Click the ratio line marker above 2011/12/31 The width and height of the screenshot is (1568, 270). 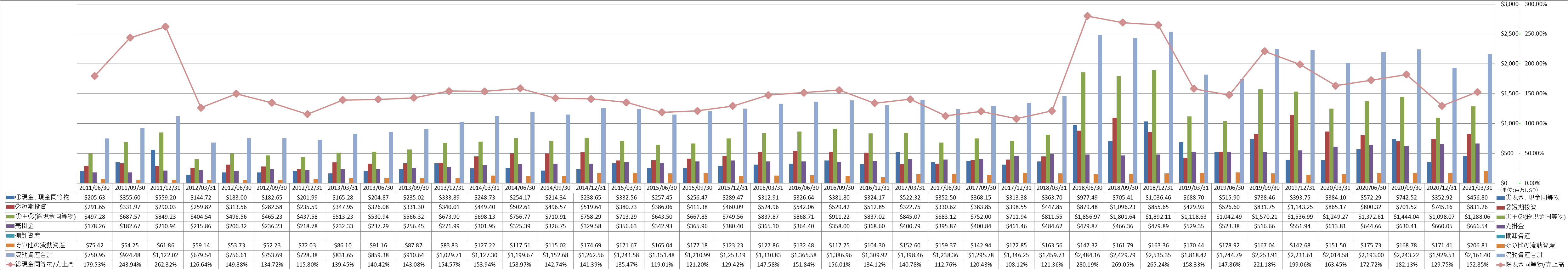pyautogui.click(x=166, y=27)
